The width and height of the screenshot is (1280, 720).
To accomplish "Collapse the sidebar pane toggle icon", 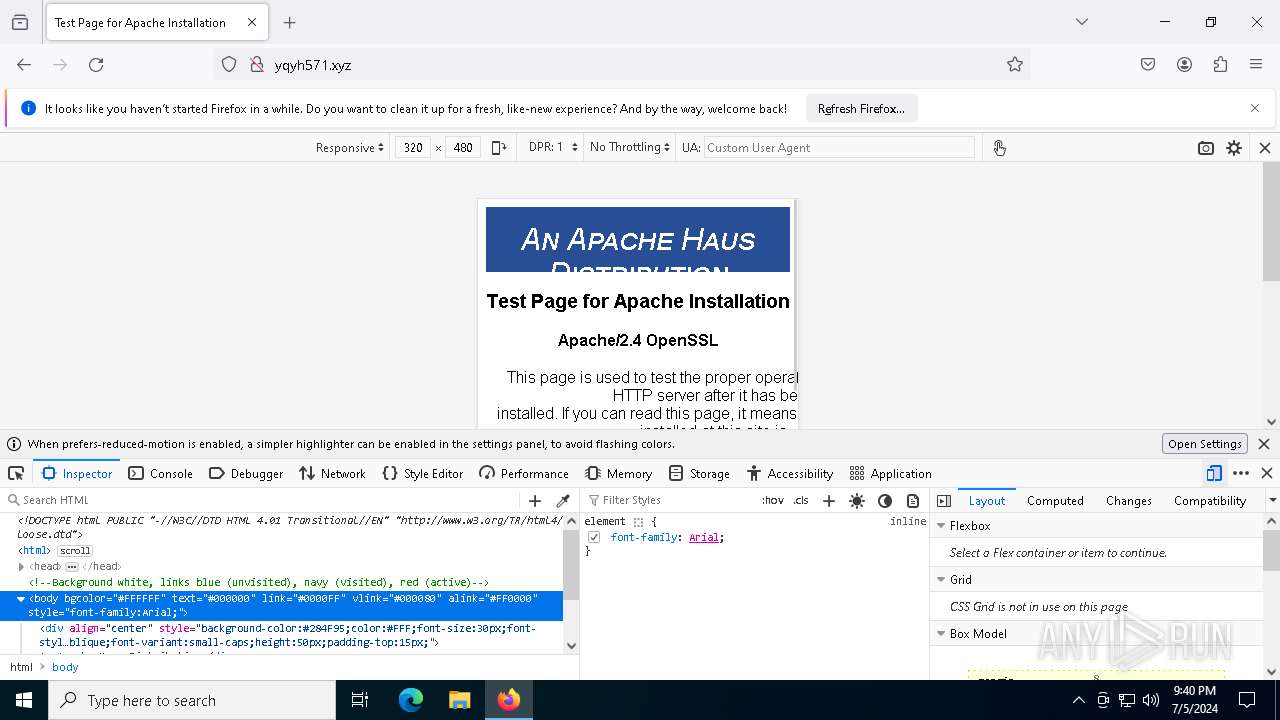I will click(x=943, y=500).
